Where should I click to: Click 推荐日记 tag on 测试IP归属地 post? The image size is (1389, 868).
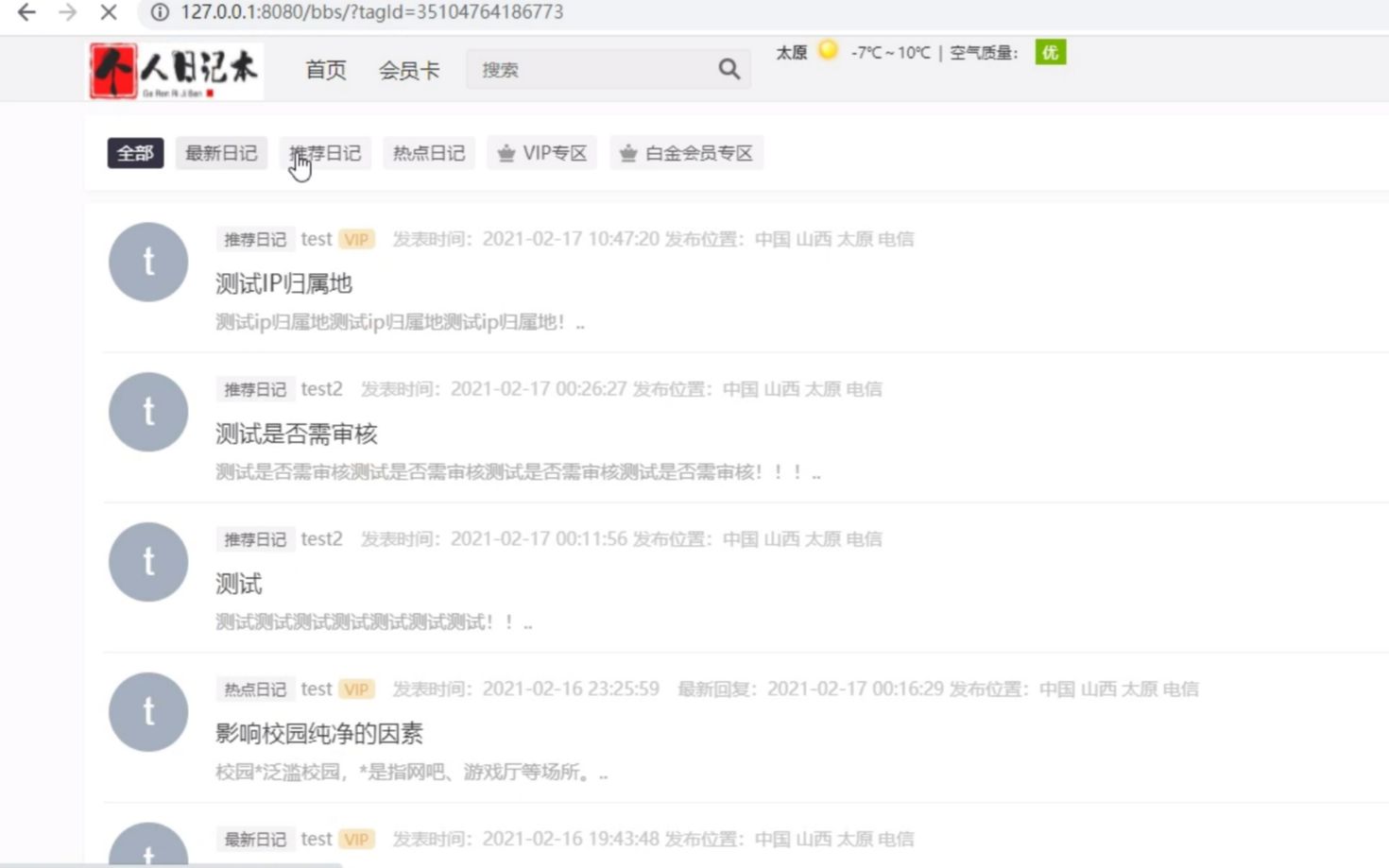[x=255, y=240]
